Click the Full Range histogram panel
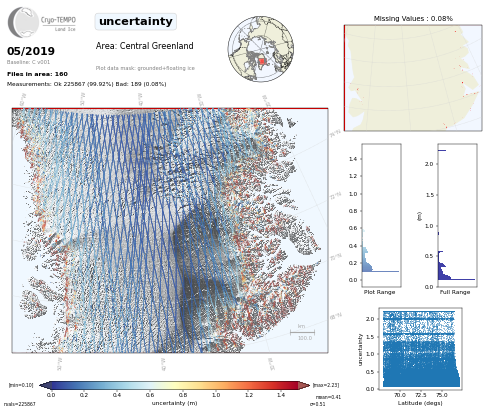The width and height of the screenshot is (492, 410). pos(457,215)
